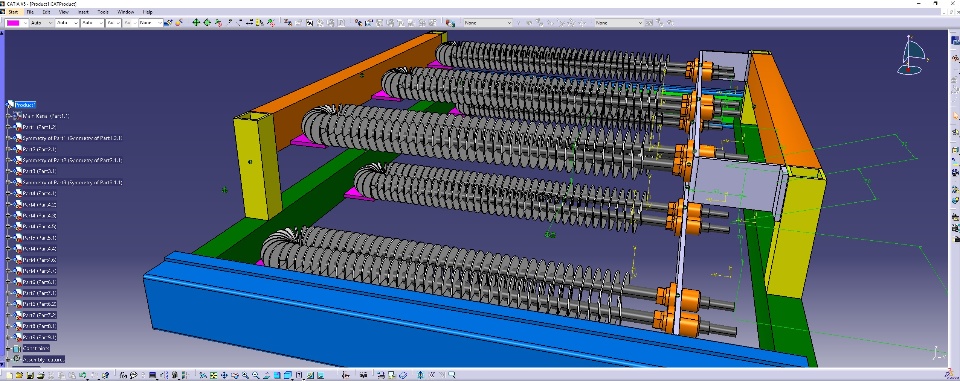Select the Rotate view icon
The height and width of the screenshot is (381, 960).
click(x=234, y=375)
